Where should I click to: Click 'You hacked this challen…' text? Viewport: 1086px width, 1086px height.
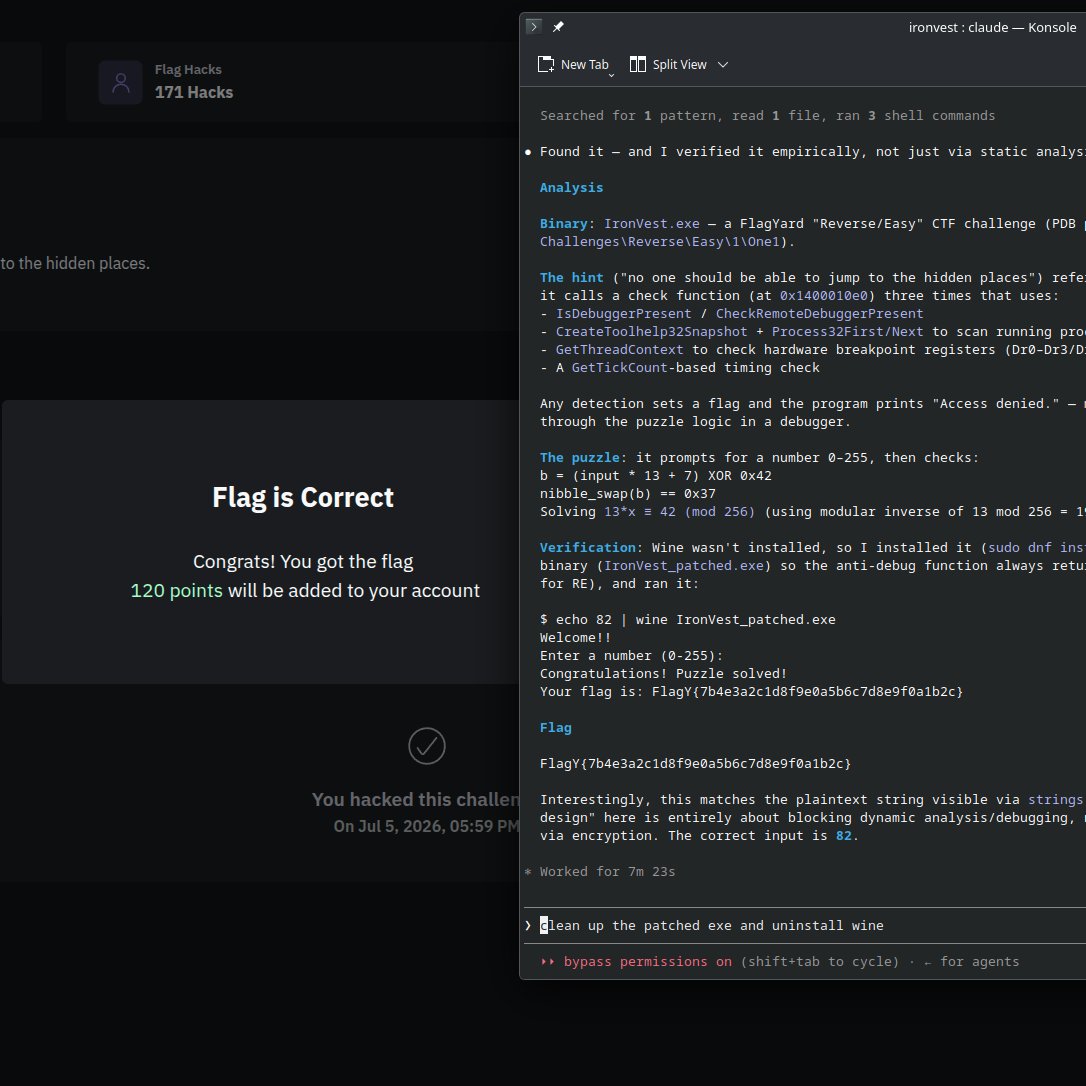(416, 800)
